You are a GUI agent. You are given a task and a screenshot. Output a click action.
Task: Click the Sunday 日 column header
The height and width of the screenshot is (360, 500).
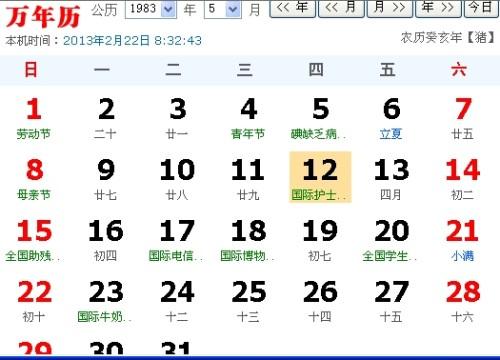click(x=31, y=70)
